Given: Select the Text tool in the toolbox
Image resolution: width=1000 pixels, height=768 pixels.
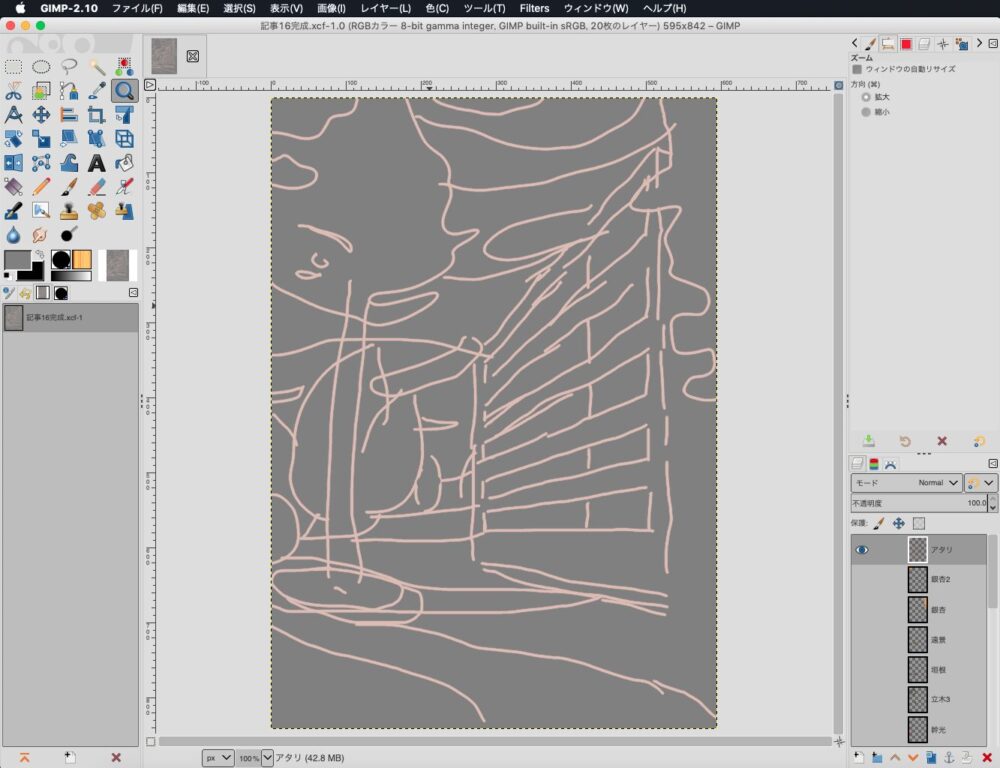Looking at the screenshot, I should [x=97, y=162].
